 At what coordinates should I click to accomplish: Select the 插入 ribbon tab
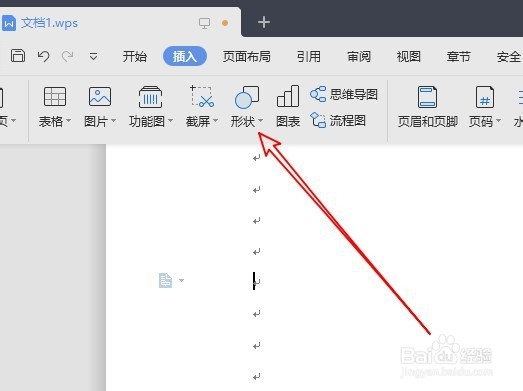pyautogui.click(x=185, y=56)
